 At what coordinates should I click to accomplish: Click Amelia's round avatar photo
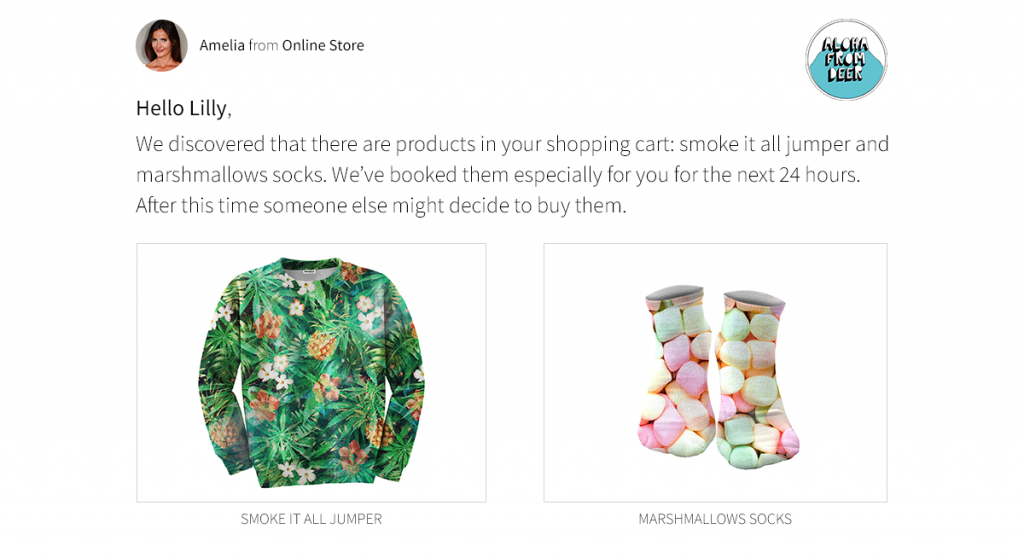pos(161,45)
